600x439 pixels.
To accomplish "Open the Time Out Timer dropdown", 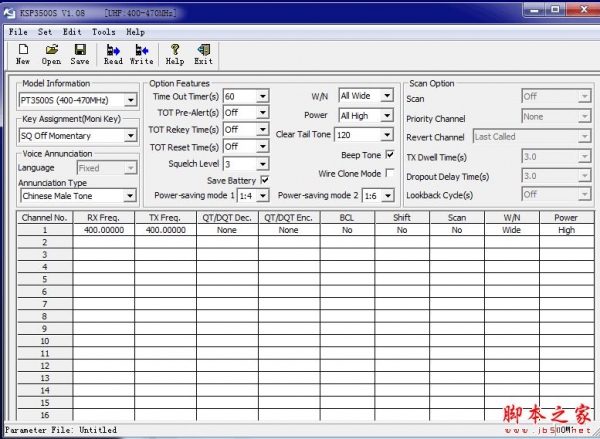I will point(262,96).
